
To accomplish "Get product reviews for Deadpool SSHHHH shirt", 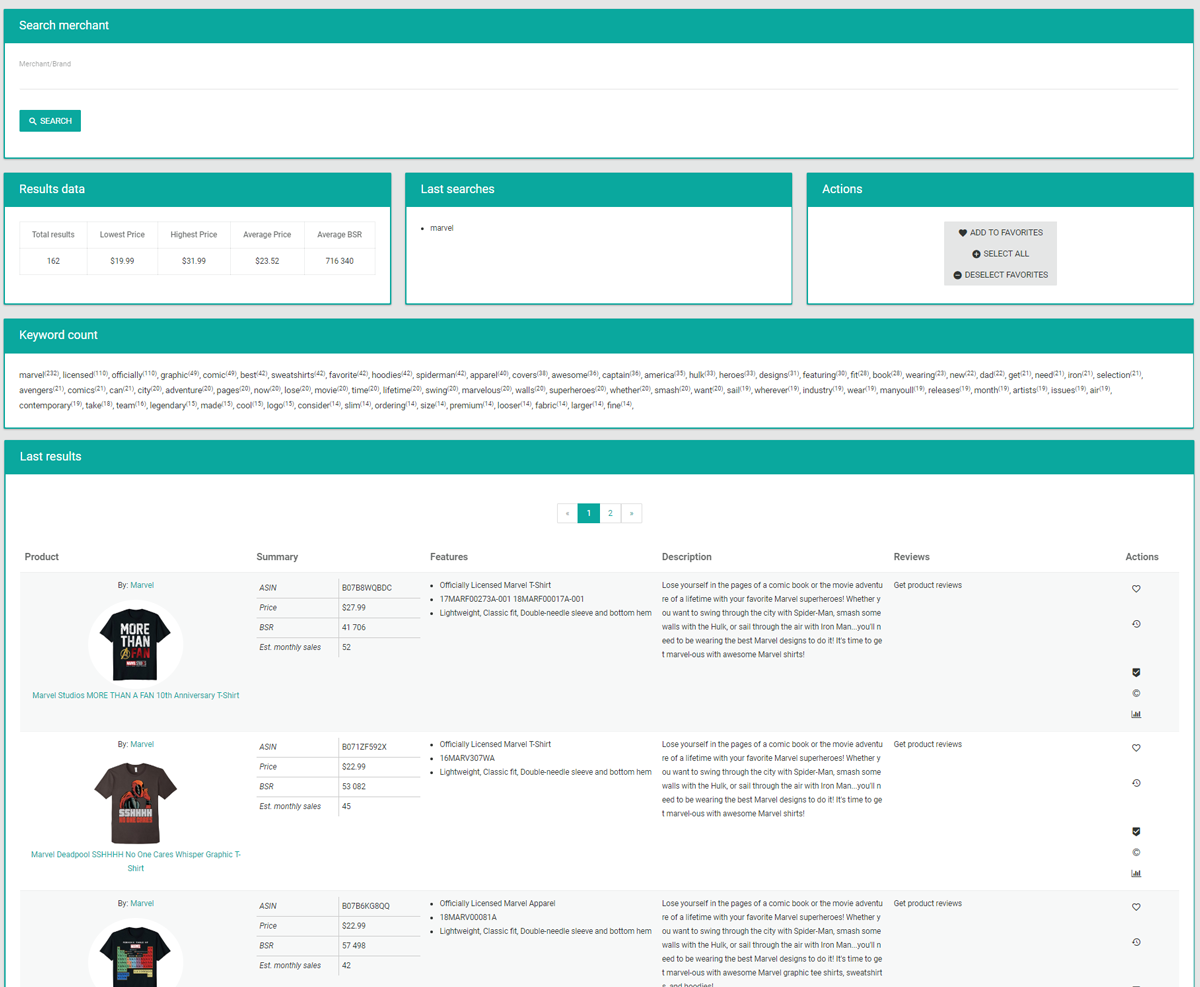I will pos(928,744).
